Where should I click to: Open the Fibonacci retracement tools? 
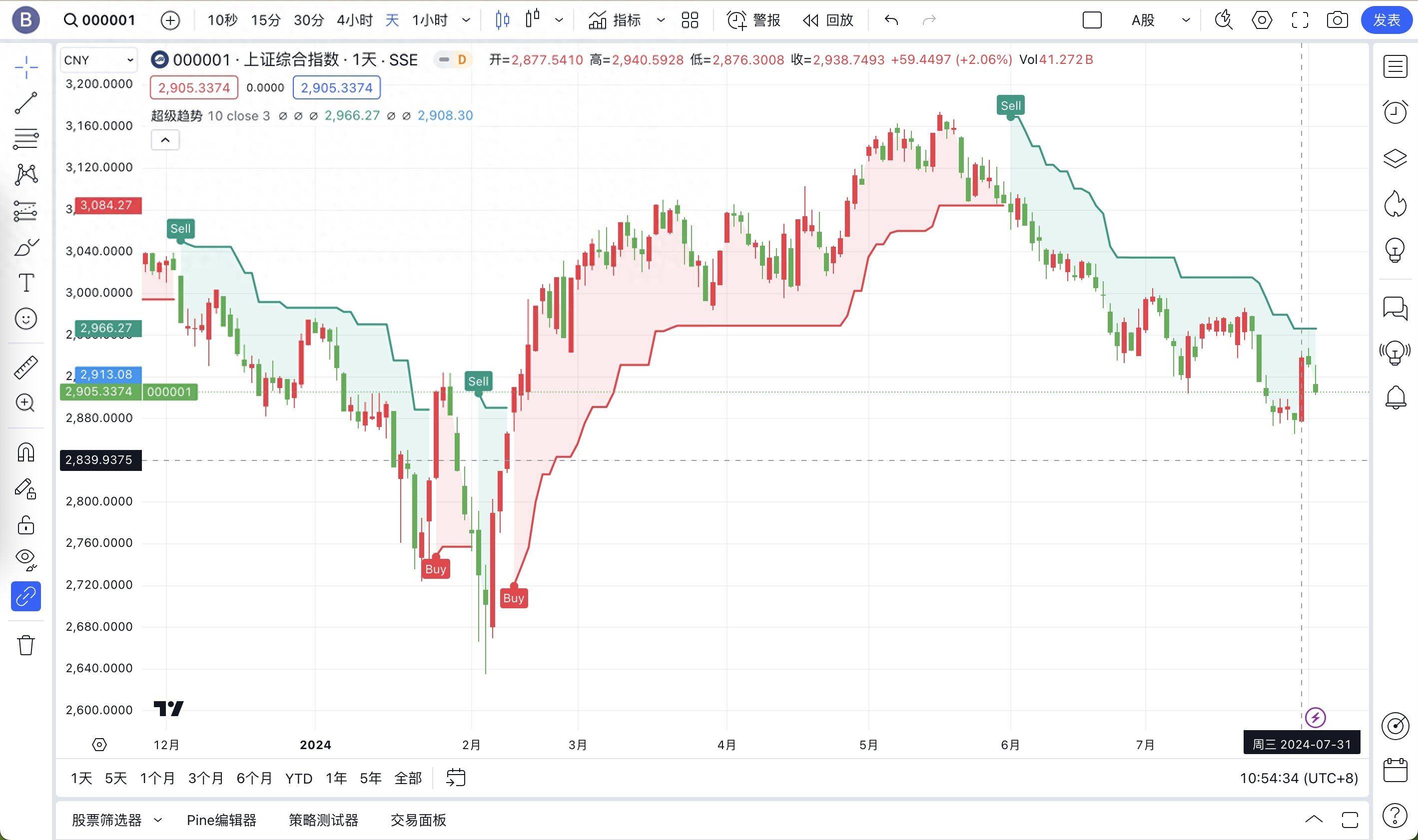click(x=26, y=139)
